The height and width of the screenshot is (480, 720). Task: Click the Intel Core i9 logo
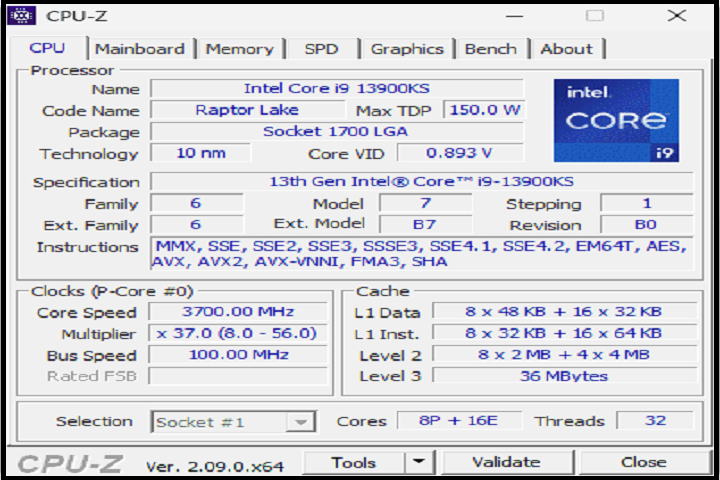click(x=616, y=121)
